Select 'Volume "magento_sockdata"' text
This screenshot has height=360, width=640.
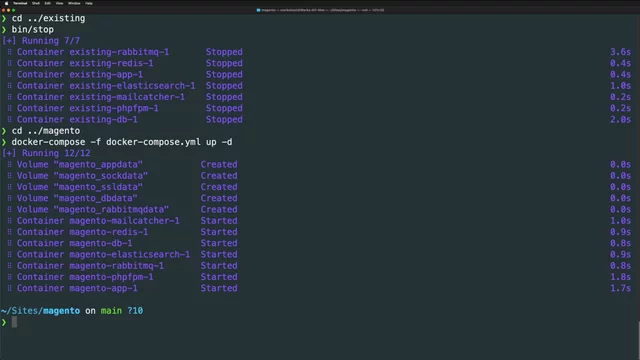[82, 176]
